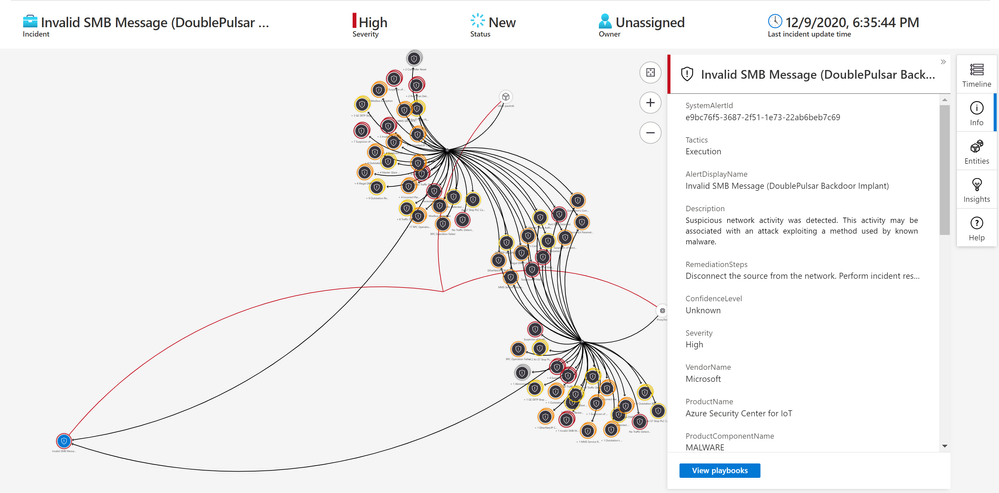Click the incident briefcase icon in the header

(30, 22)
